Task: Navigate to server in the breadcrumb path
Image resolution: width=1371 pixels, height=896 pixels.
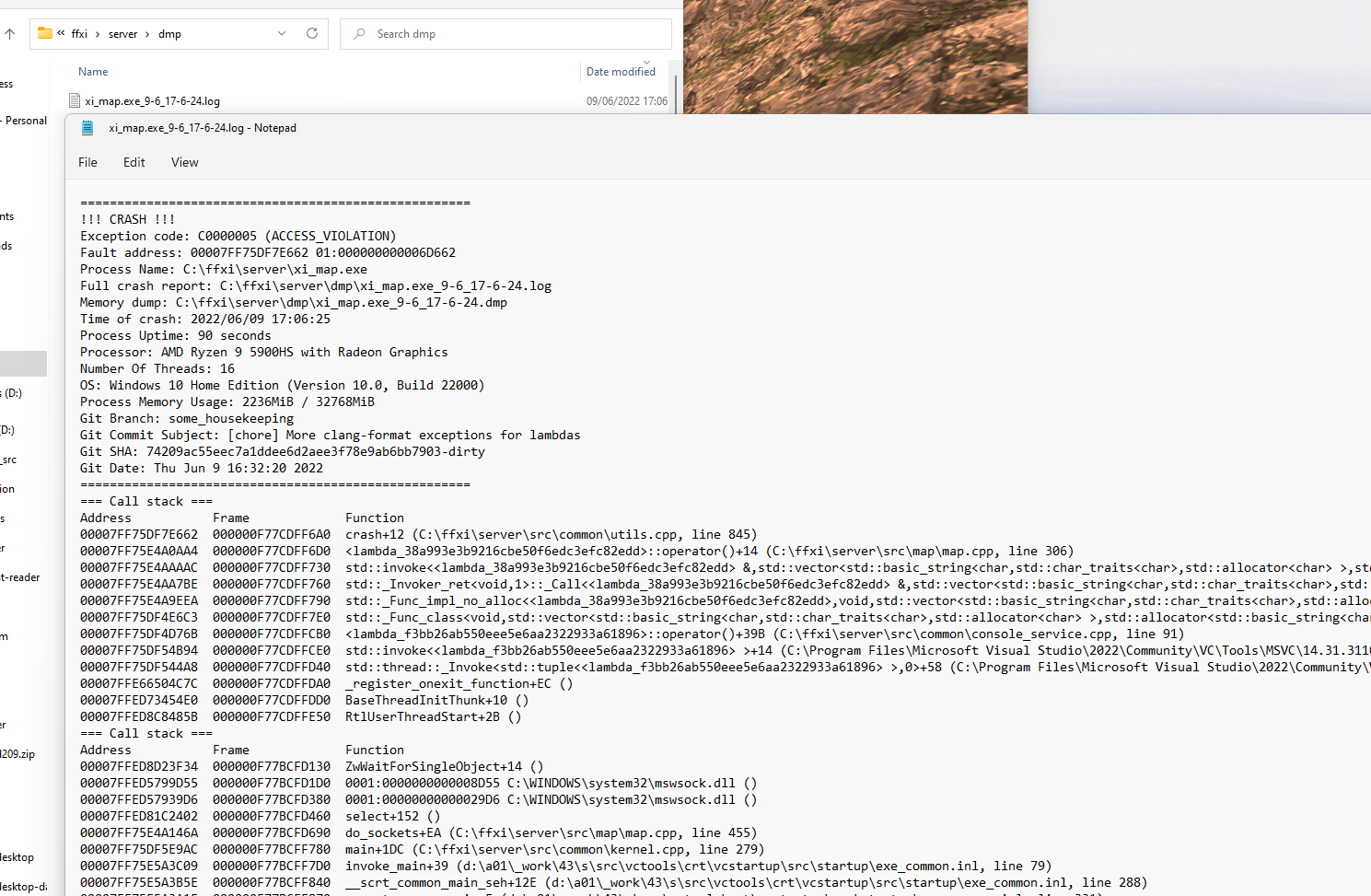Action: click(122, 33)
